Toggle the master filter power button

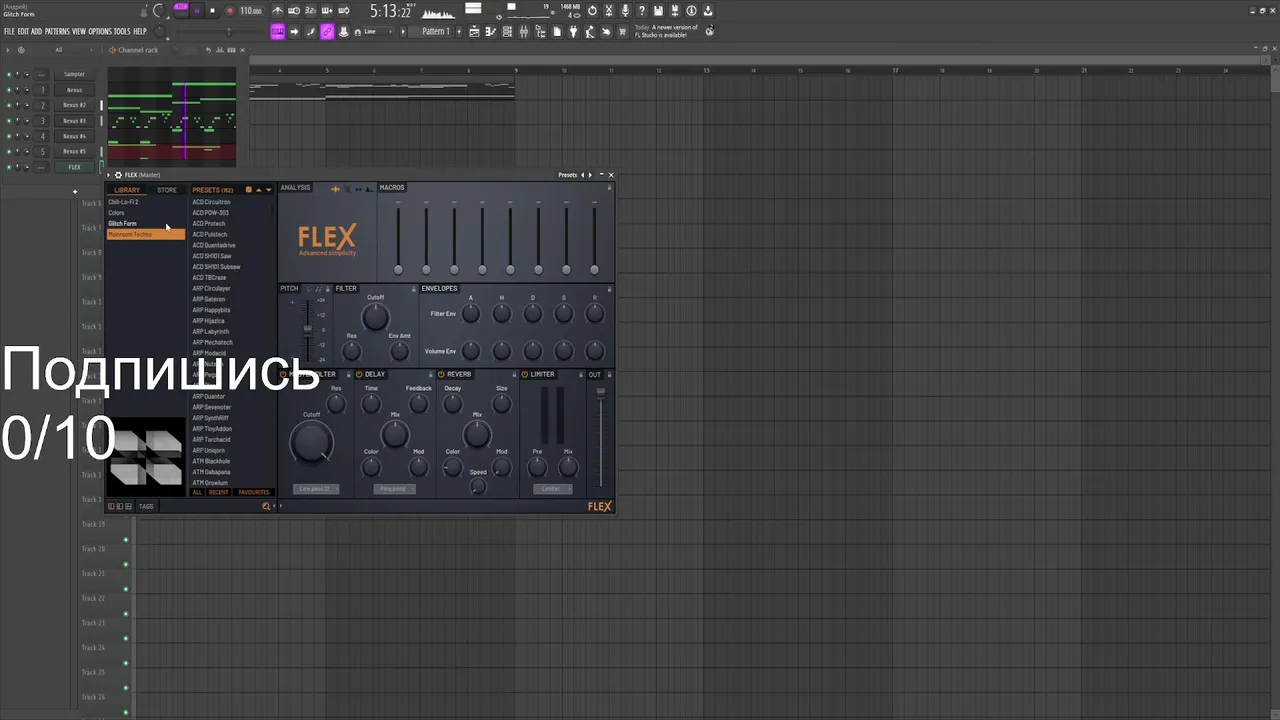click(283, 375)
